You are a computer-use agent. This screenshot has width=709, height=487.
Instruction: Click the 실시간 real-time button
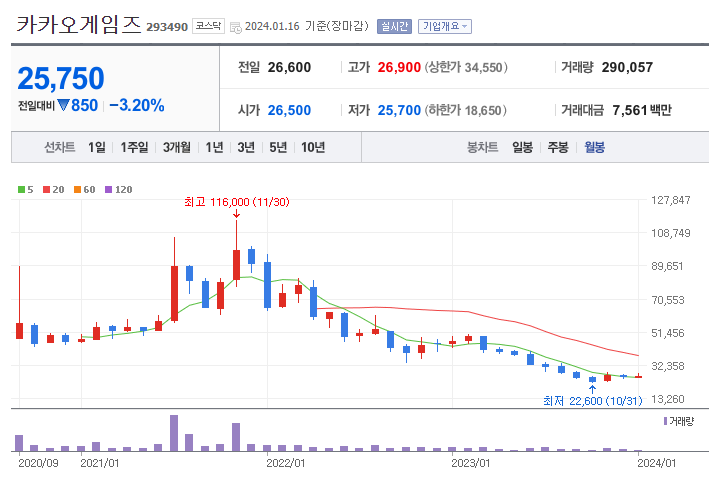point(394,26)
